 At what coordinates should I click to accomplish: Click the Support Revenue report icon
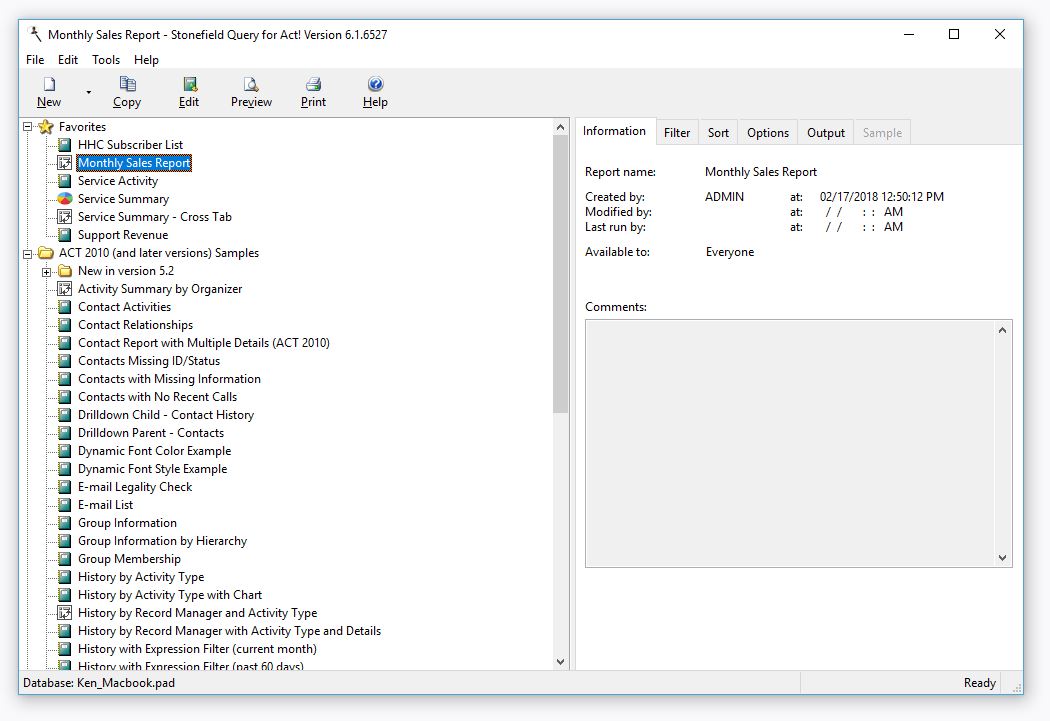tap(64, 235)
